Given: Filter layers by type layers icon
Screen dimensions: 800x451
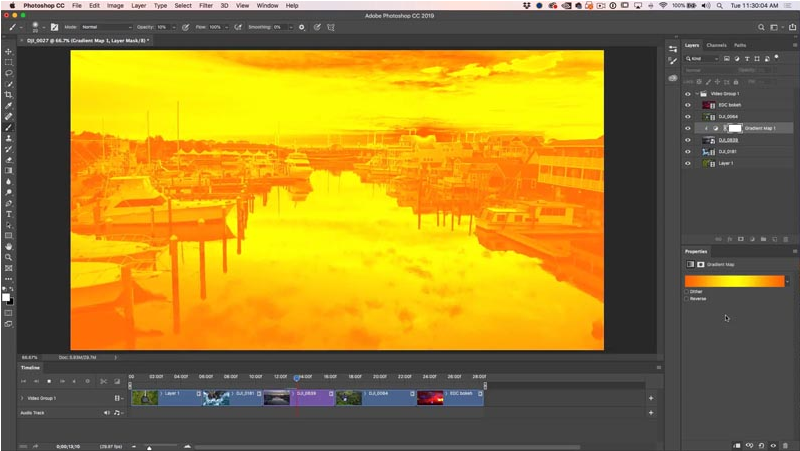Looking at the screenshot, I should tap(747, 59).
